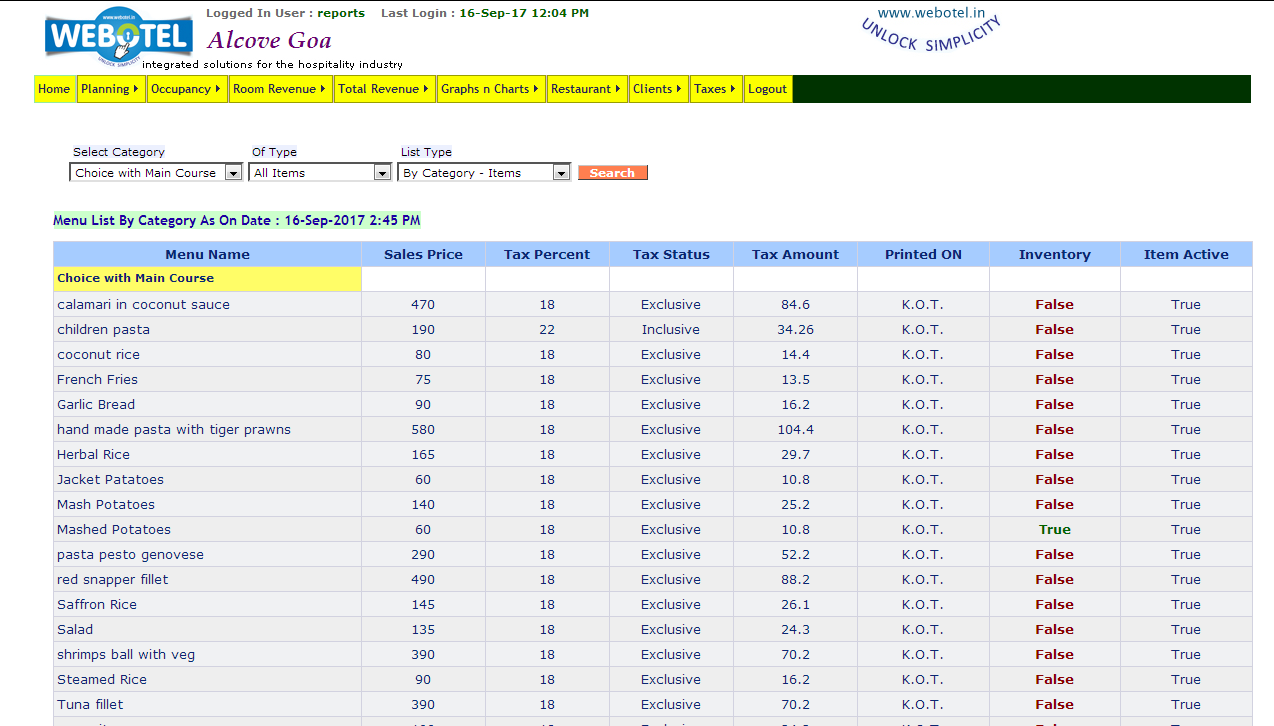
Task: Click the pasta pesto genovese item
Action: coord(130,555)
